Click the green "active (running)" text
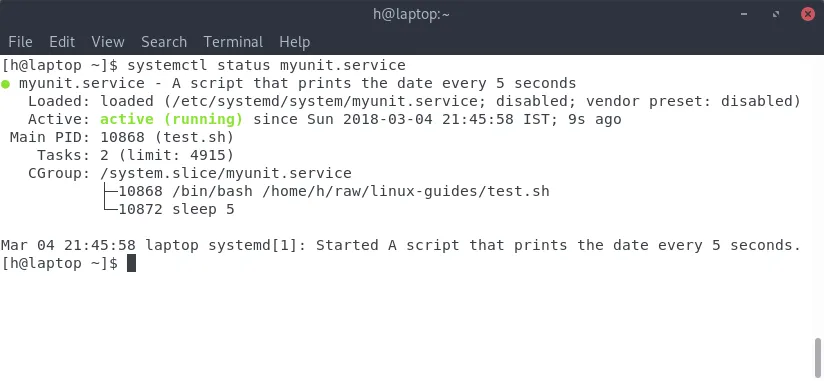The height and width of the screenshot is (381, 824). [x=171, y=119]
